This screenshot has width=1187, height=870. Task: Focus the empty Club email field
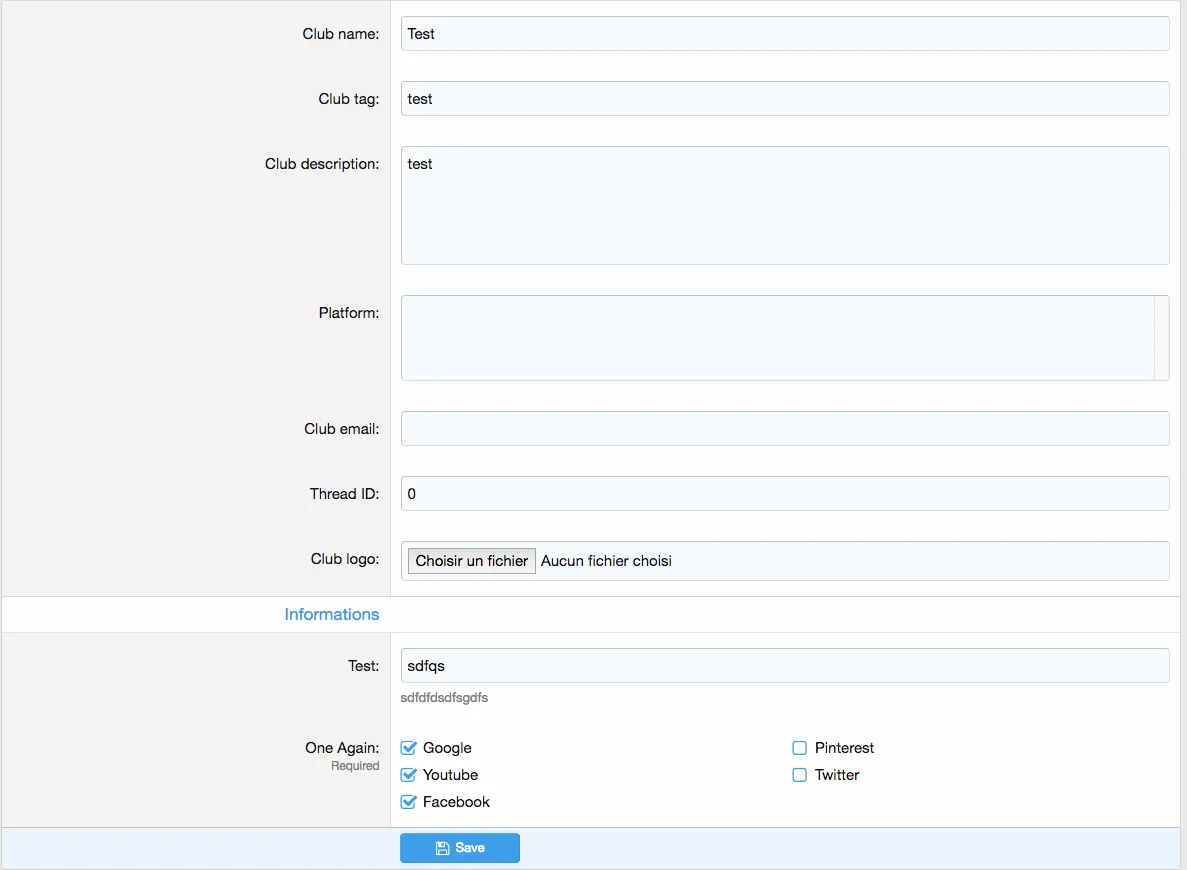point(784,429)
